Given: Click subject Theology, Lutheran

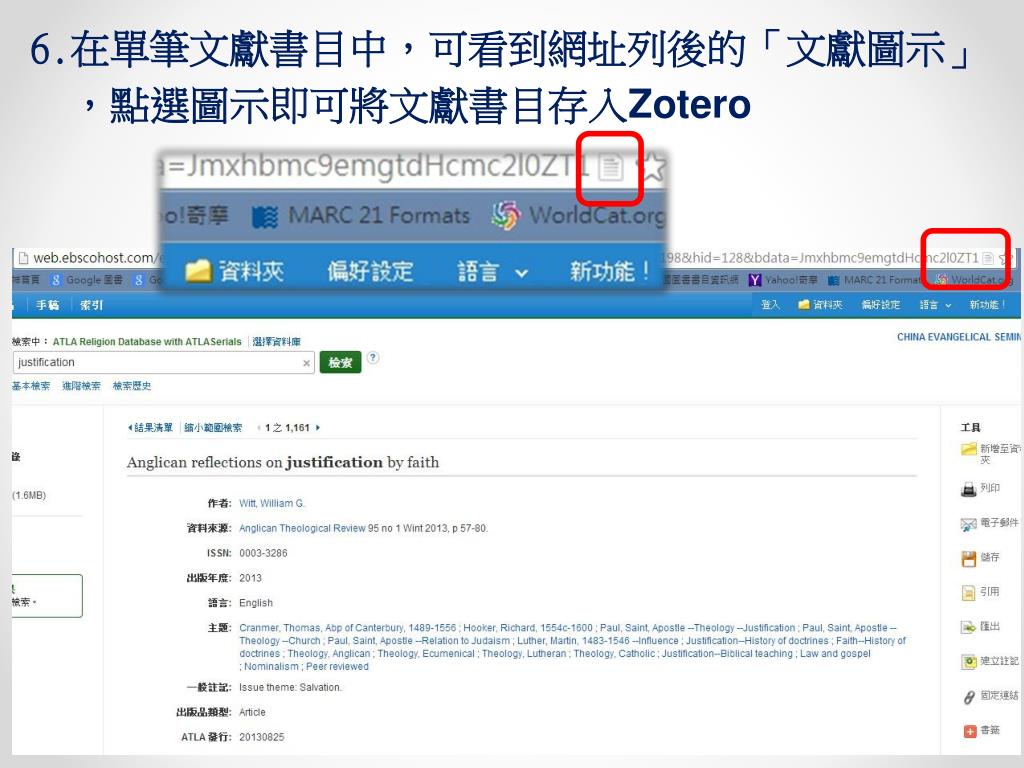Looking at the screenshot, I should click(524, 654).
